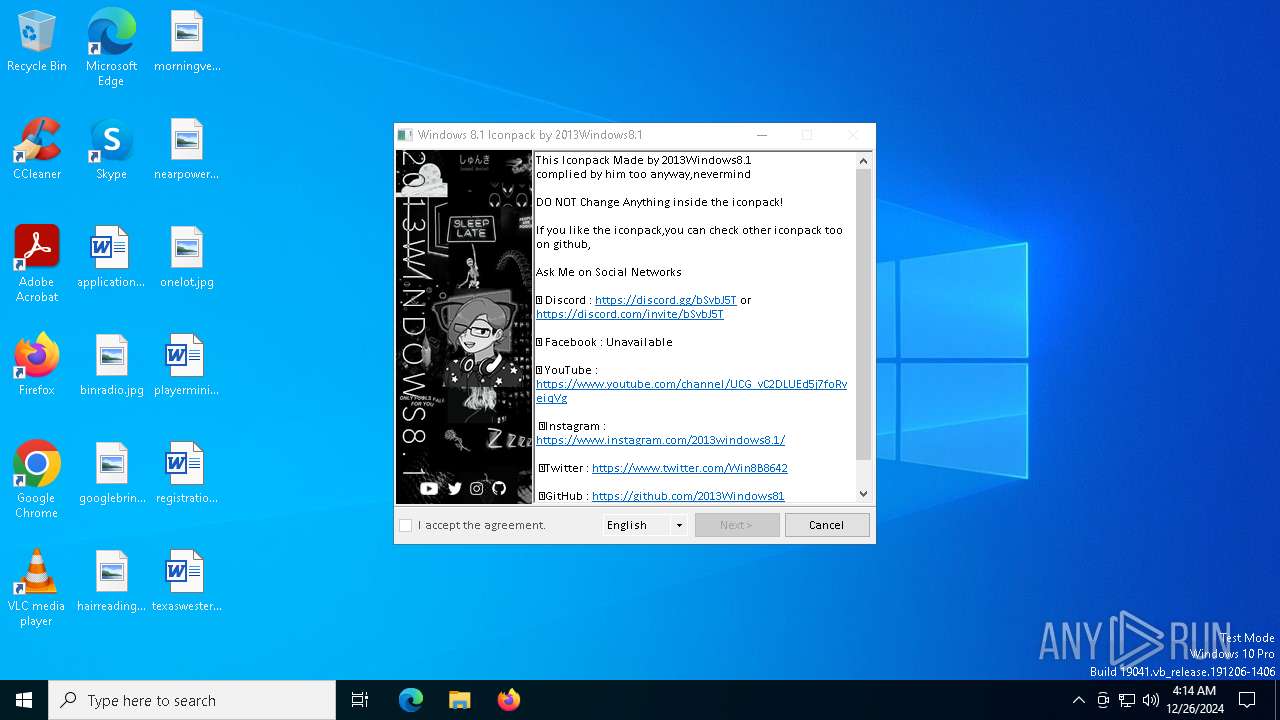Click the agreement text scroll up arrow
This screenshot has width=1280, height=720.
click(864, 161)
